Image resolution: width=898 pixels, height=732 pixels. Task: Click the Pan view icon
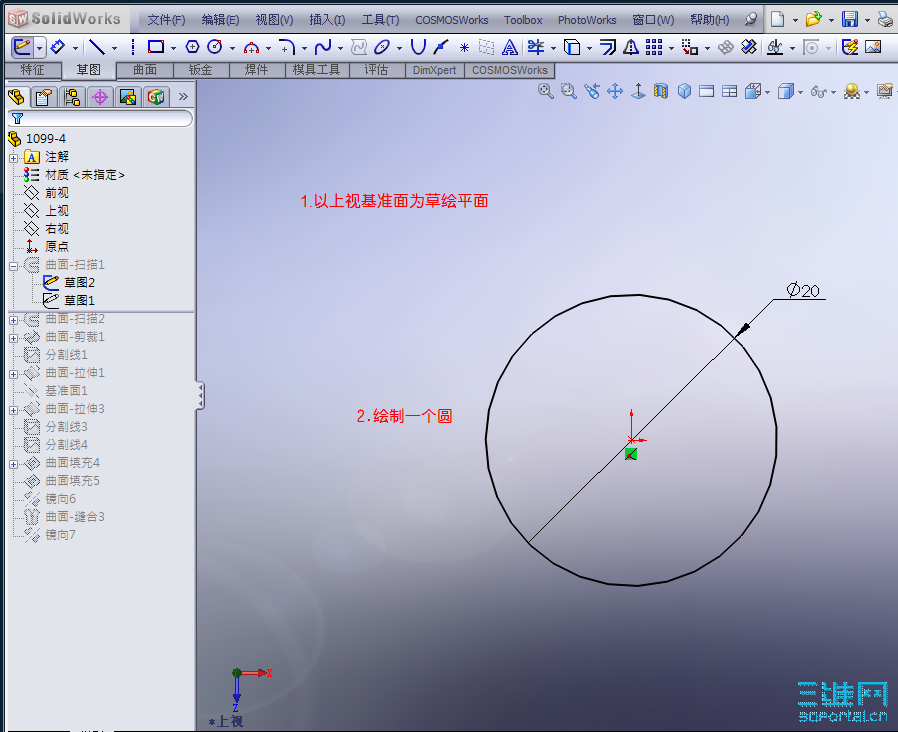click(x=615, y=91)
